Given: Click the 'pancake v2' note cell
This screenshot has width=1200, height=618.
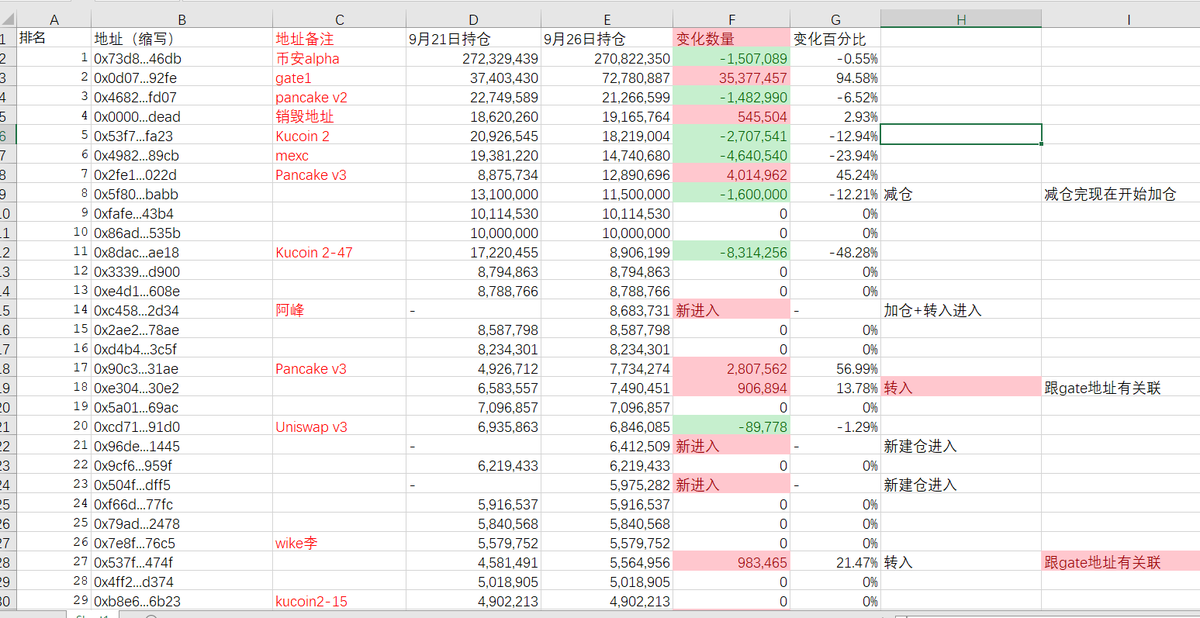Looking at the screenshot, I should [339, 97].
